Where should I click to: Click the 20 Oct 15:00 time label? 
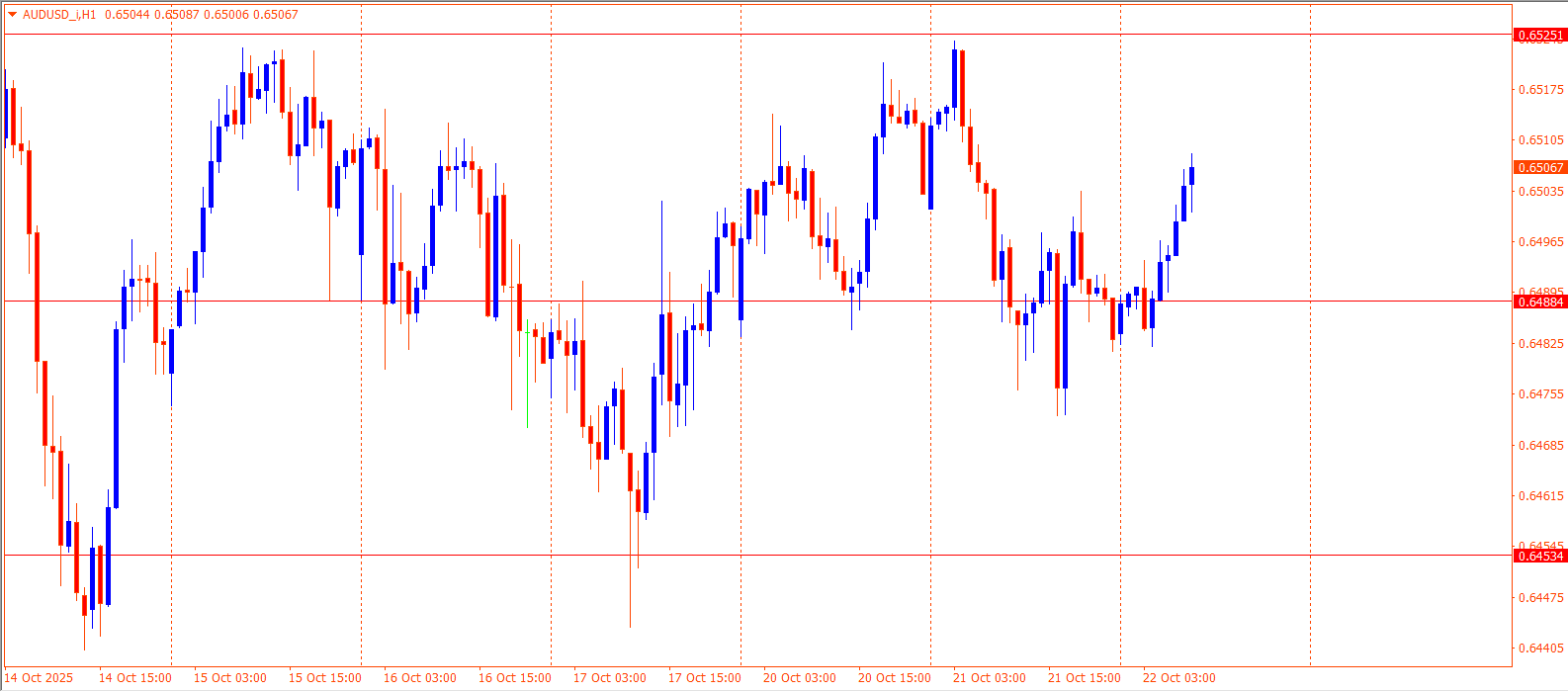(x=894, y=678)
